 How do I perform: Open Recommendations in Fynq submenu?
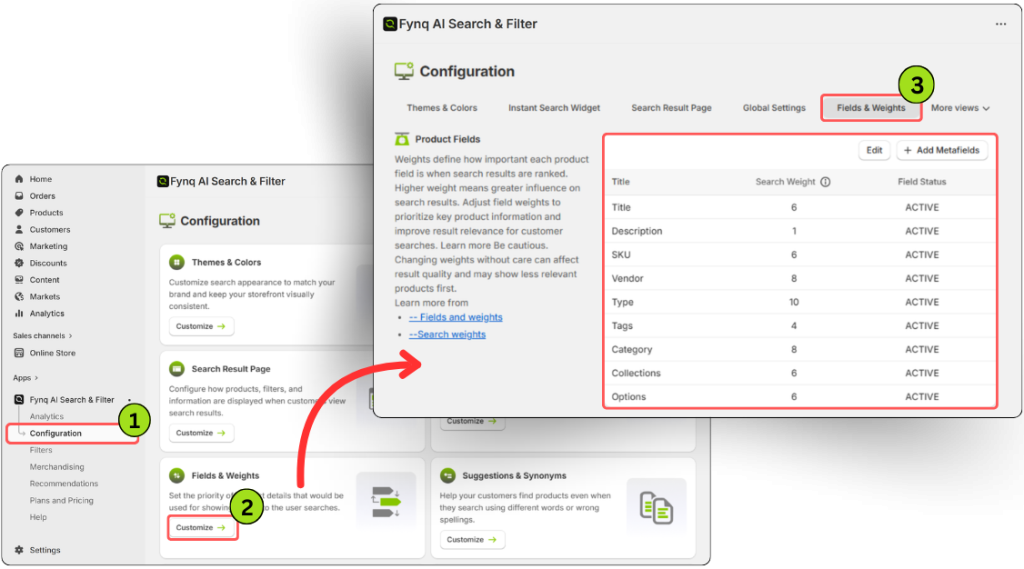(63, 483)
